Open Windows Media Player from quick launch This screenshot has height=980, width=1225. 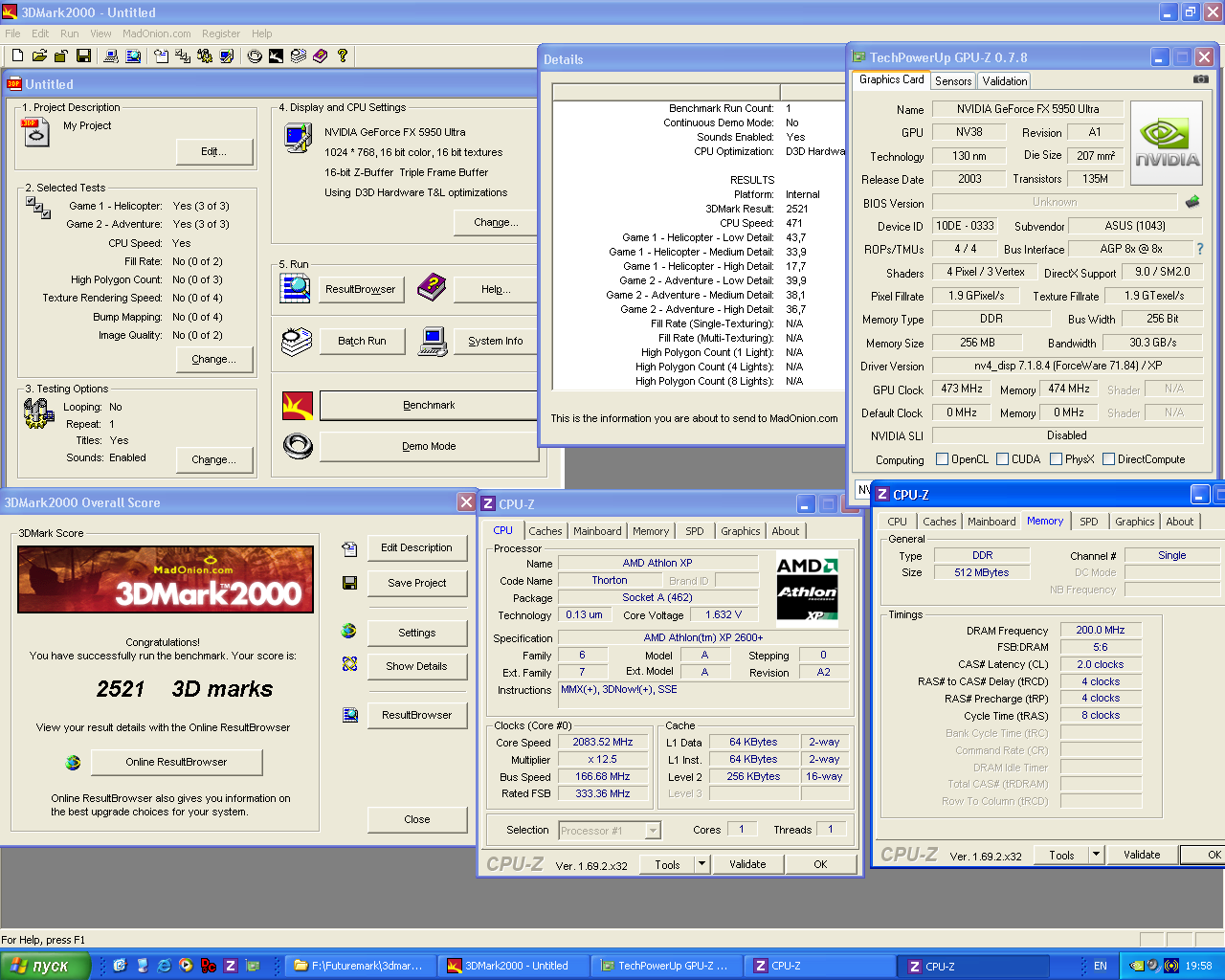187,966
